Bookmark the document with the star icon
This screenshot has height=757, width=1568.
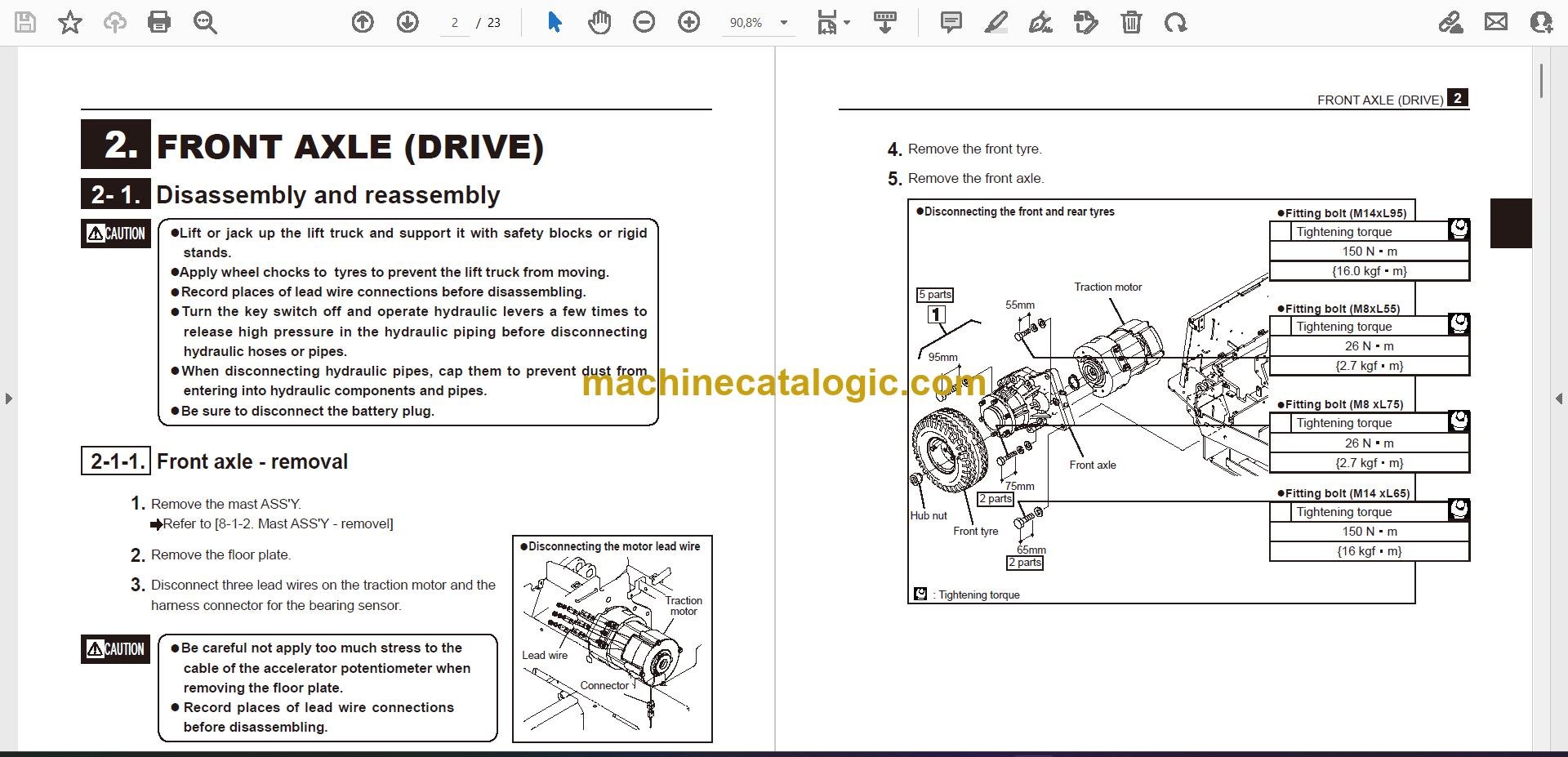coord(70,22)
